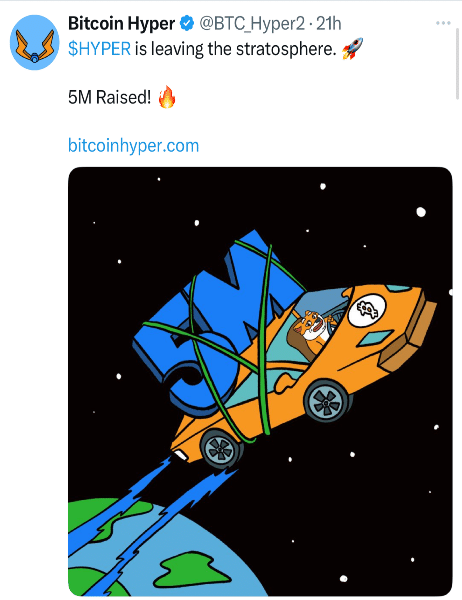
Task: Open the three-dot more options menu
Action: click(x=443, y=23)
